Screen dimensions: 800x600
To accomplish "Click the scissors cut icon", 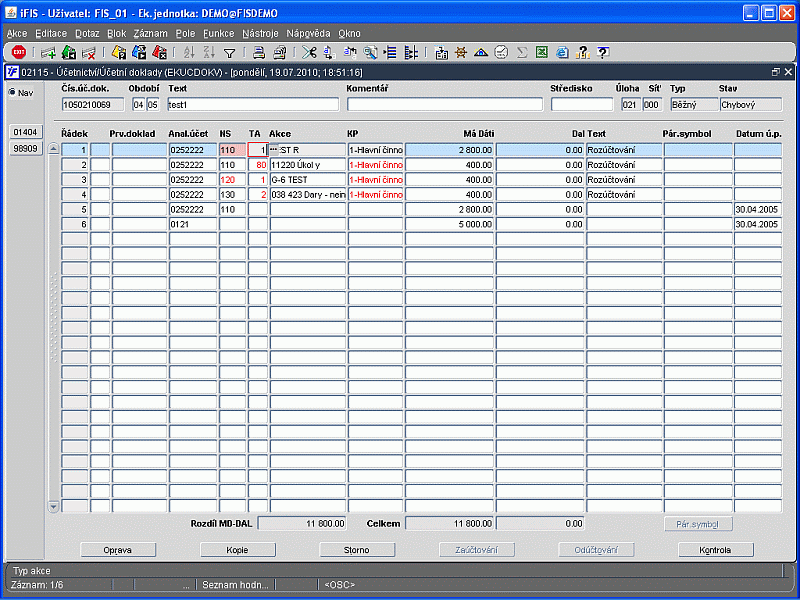I will (x=309, y=52).
